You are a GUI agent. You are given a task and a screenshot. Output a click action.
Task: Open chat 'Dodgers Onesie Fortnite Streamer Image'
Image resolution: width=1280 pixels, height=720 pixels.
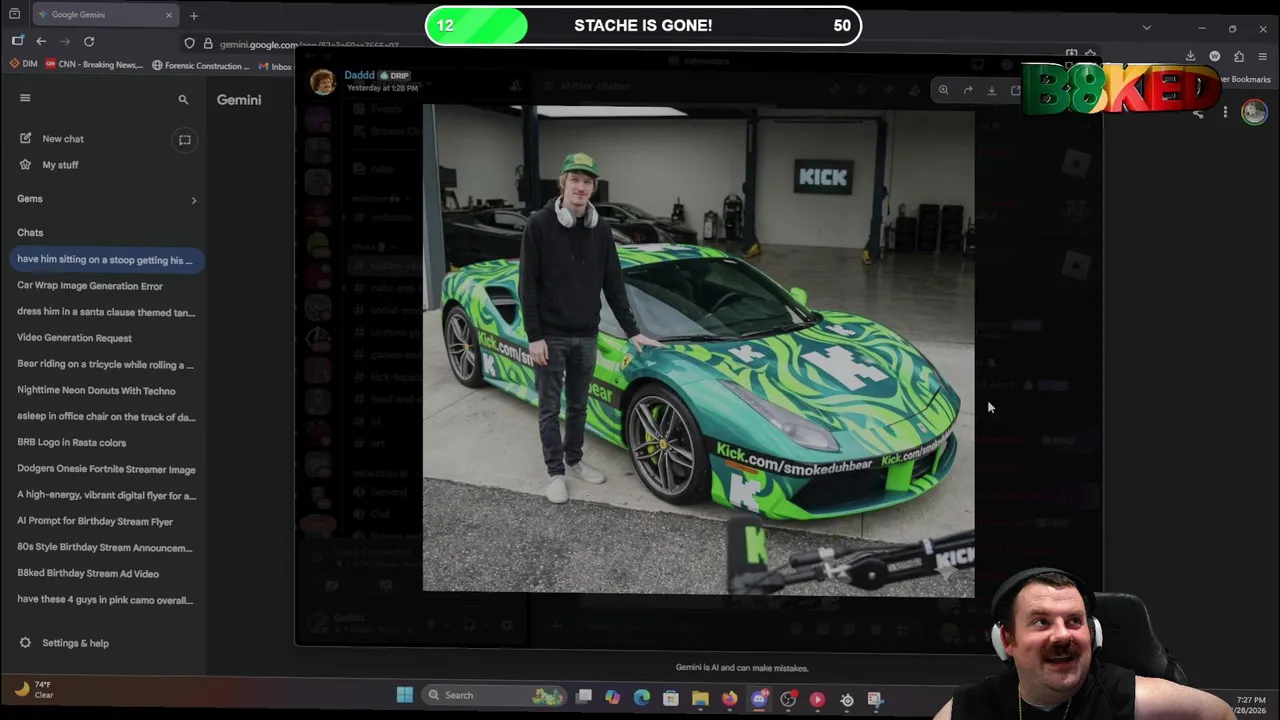click(x=107, y=469)
